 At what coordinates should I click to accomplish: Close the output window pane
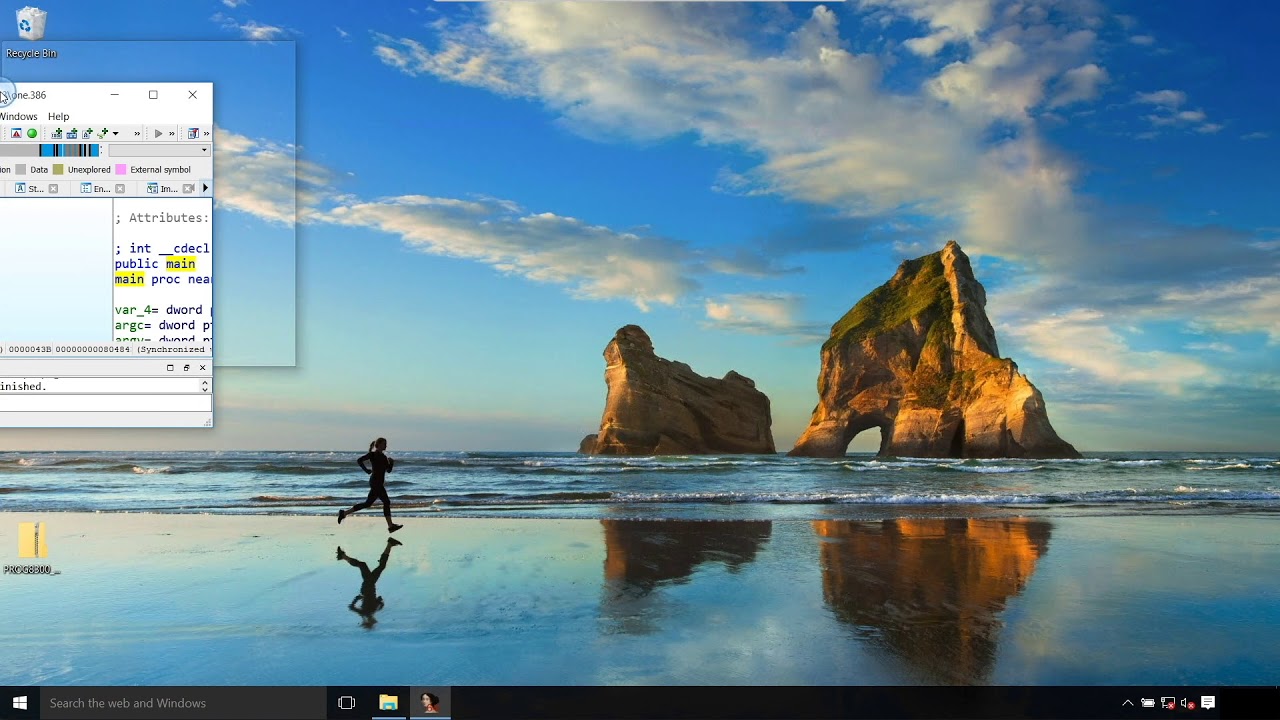(202, 368)
